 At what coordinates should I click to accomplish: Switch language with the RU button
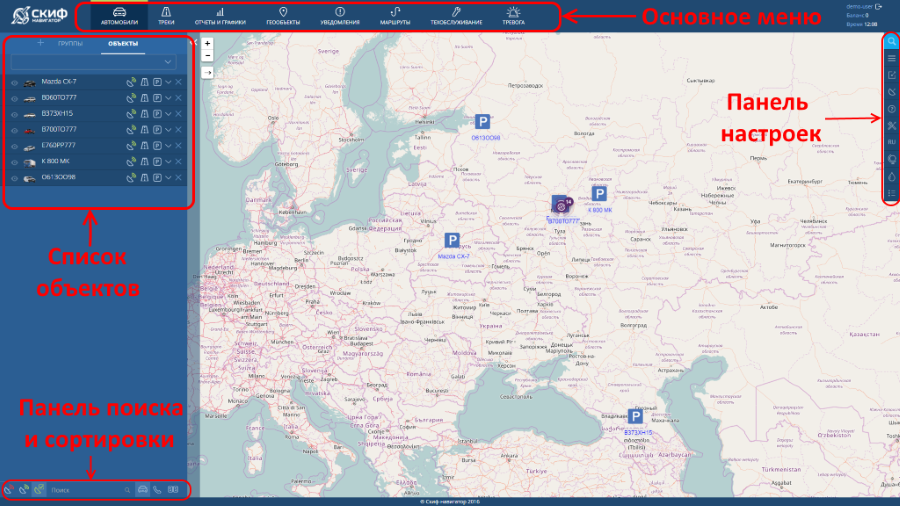(x=891, y=142)
